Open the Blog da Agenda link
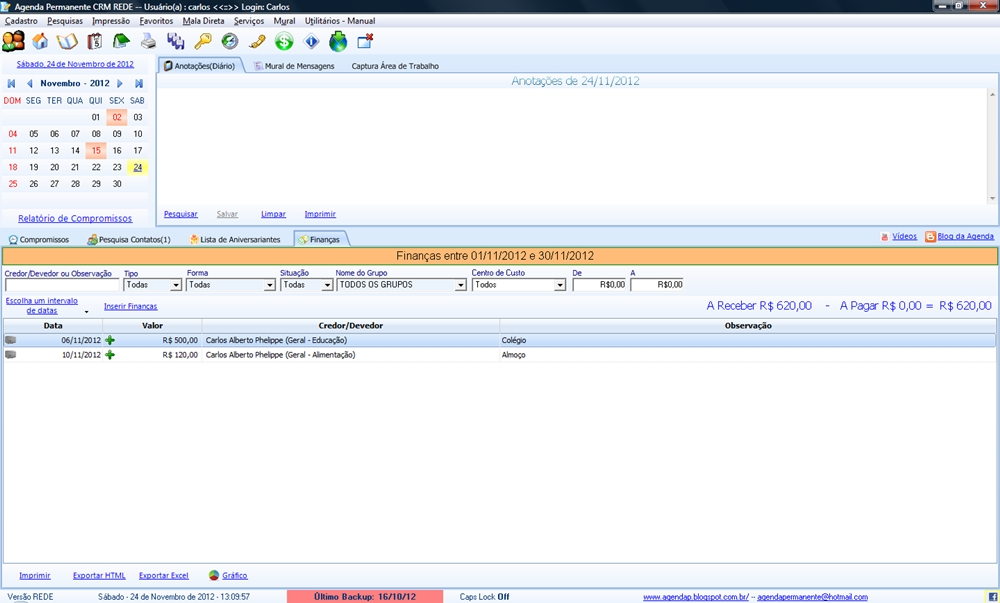This screenshot has width=1000, height=603. [x=966, y=236]
